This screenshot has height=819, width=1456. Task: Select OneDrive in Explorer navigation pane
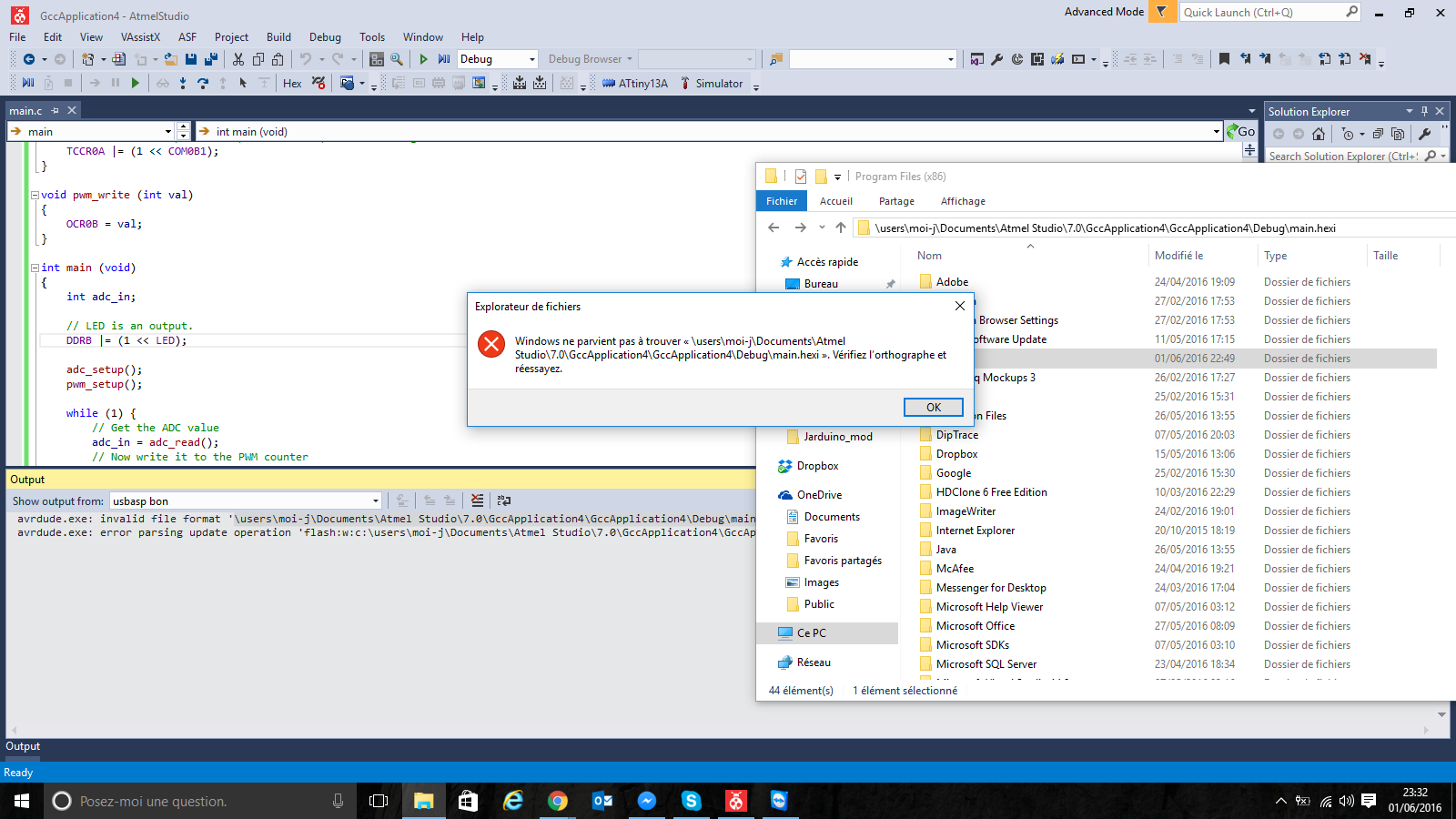tap(819, 494)
